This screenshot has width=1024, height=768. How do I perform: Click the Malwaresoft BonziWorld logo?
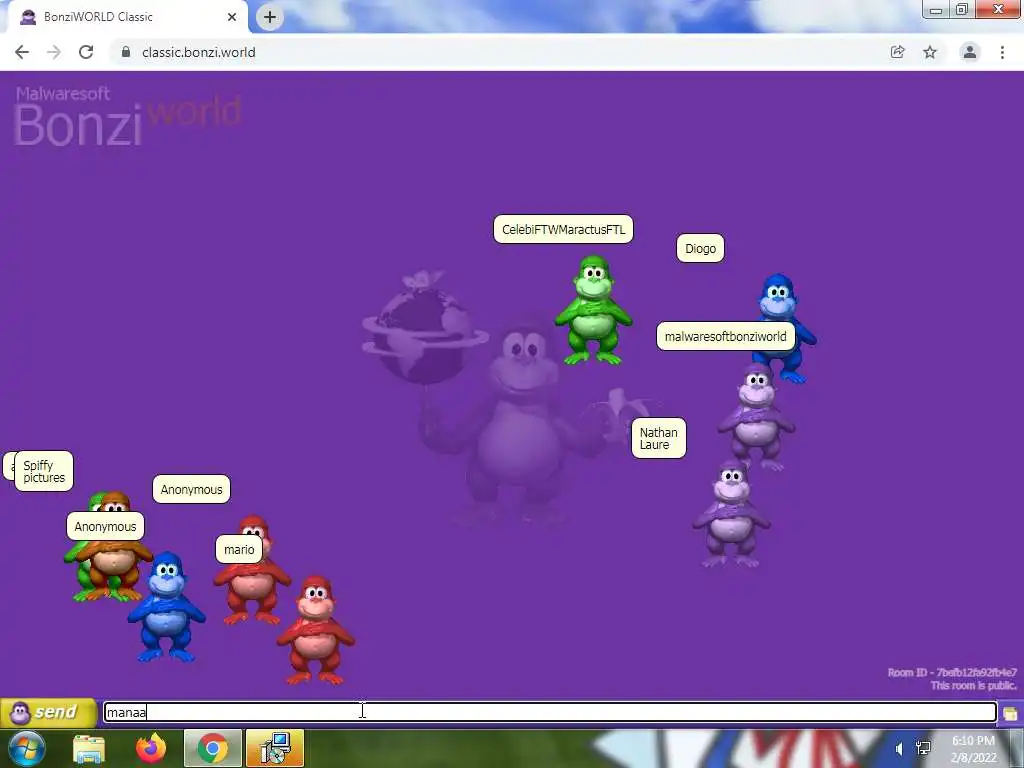(128, 116)
